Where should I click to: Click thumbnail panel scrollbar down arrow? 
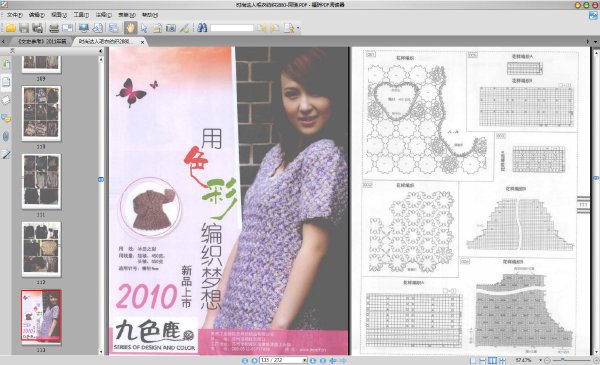click(x=101, y=352)
